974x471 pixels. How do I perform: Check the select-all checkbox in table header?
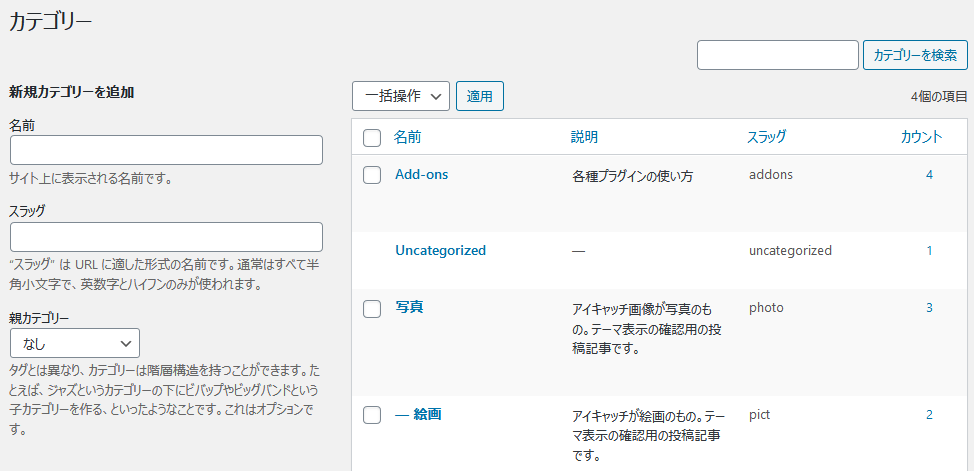pyautogui.click(x=371, y=138)
